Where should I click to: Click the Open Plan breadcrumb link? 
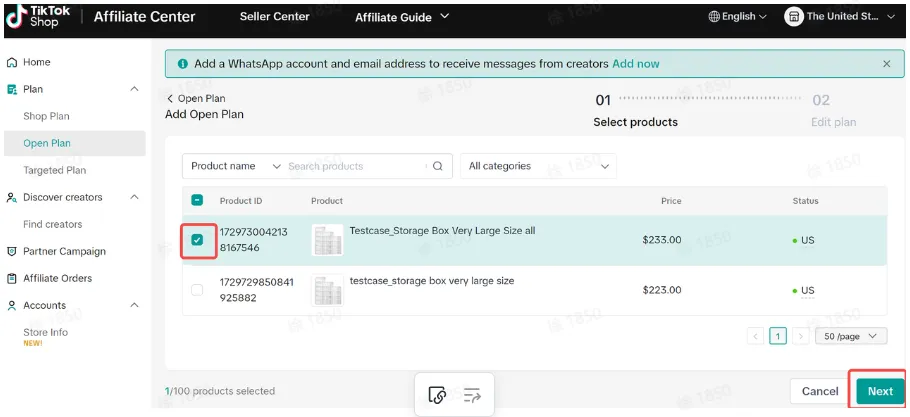(201, 99)
